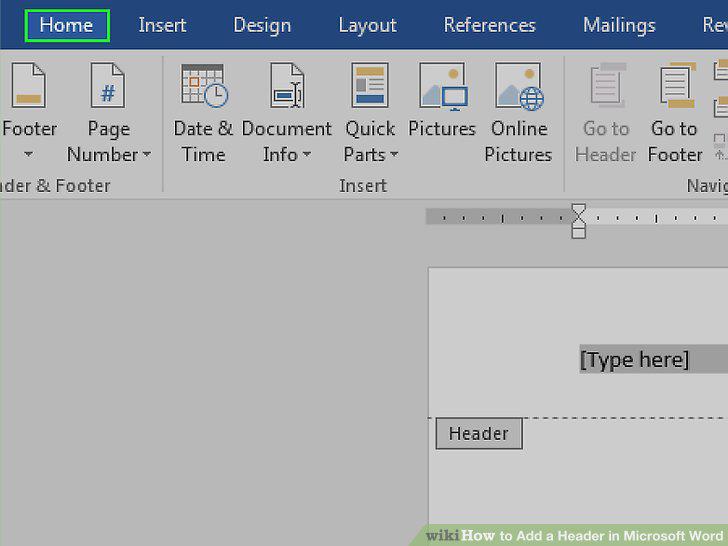Click the horizontal ruler bar
The image size is (728, 546).
click(577, 217)
